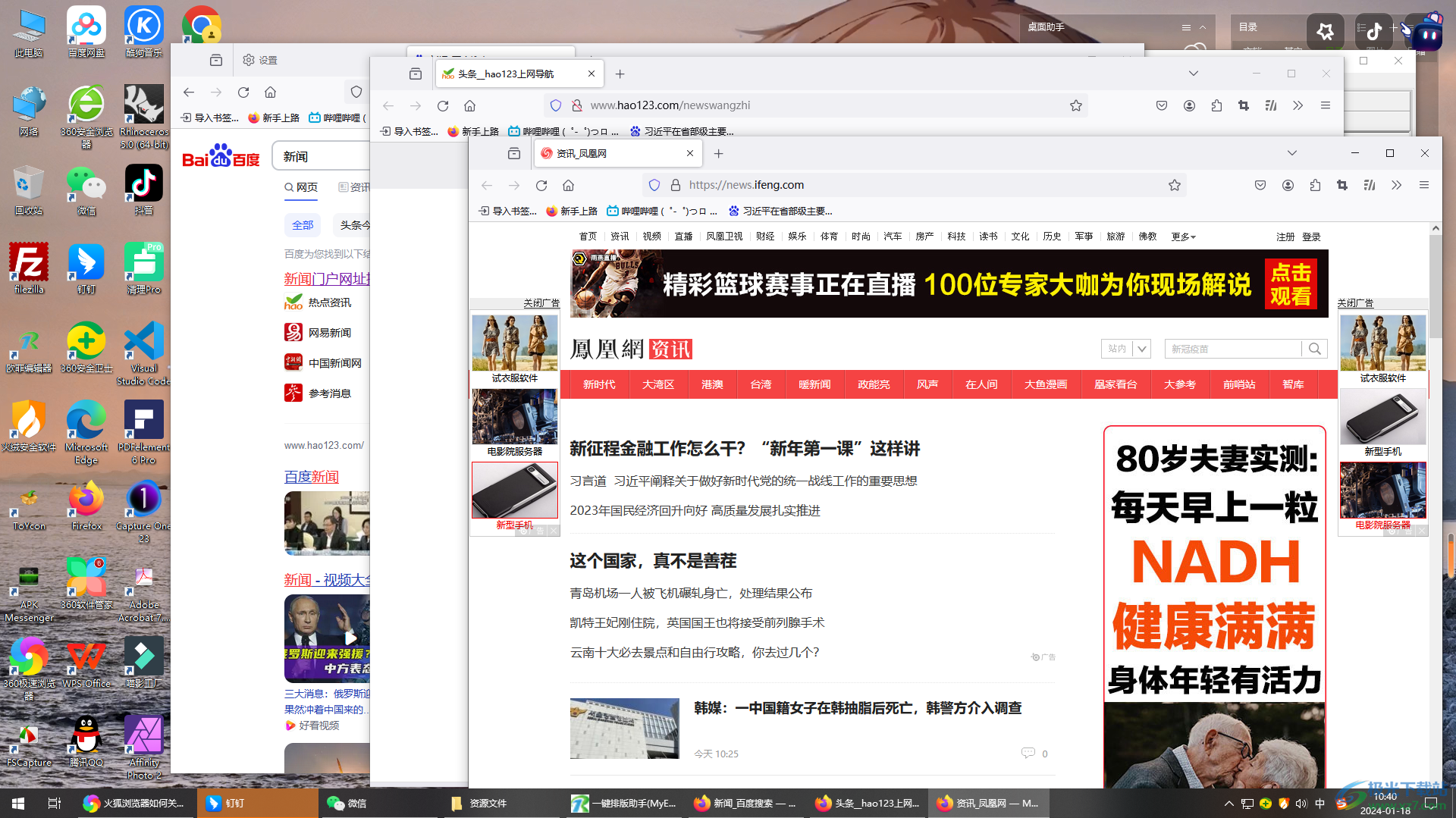Open Pocket save icon in ifeng window
The width and height of the screenshot is (1456, 818).
pos(1260,186)
